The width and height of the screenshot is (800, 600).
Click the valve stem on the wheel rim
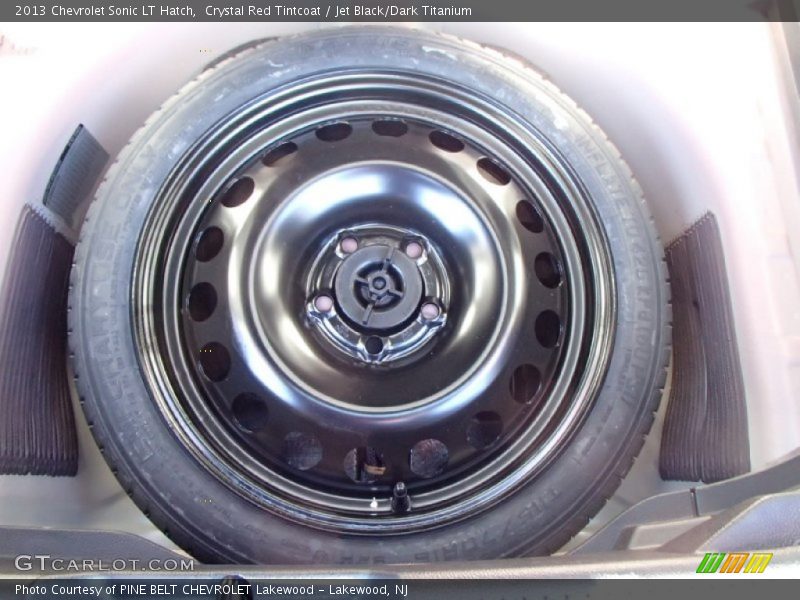click(400, 496)
